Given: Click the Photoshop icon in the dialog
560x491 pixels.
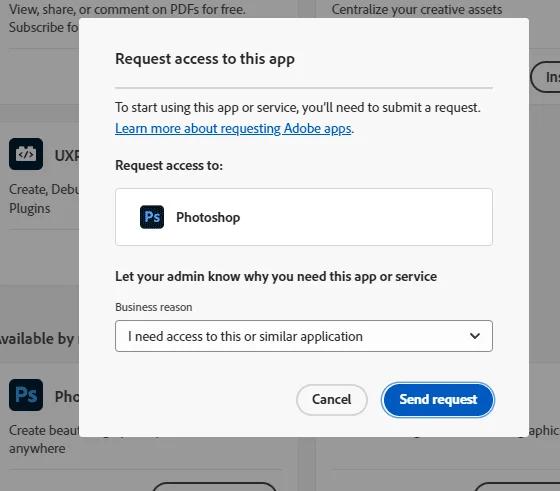Looking at the screenshot, I should click(152, 217).
